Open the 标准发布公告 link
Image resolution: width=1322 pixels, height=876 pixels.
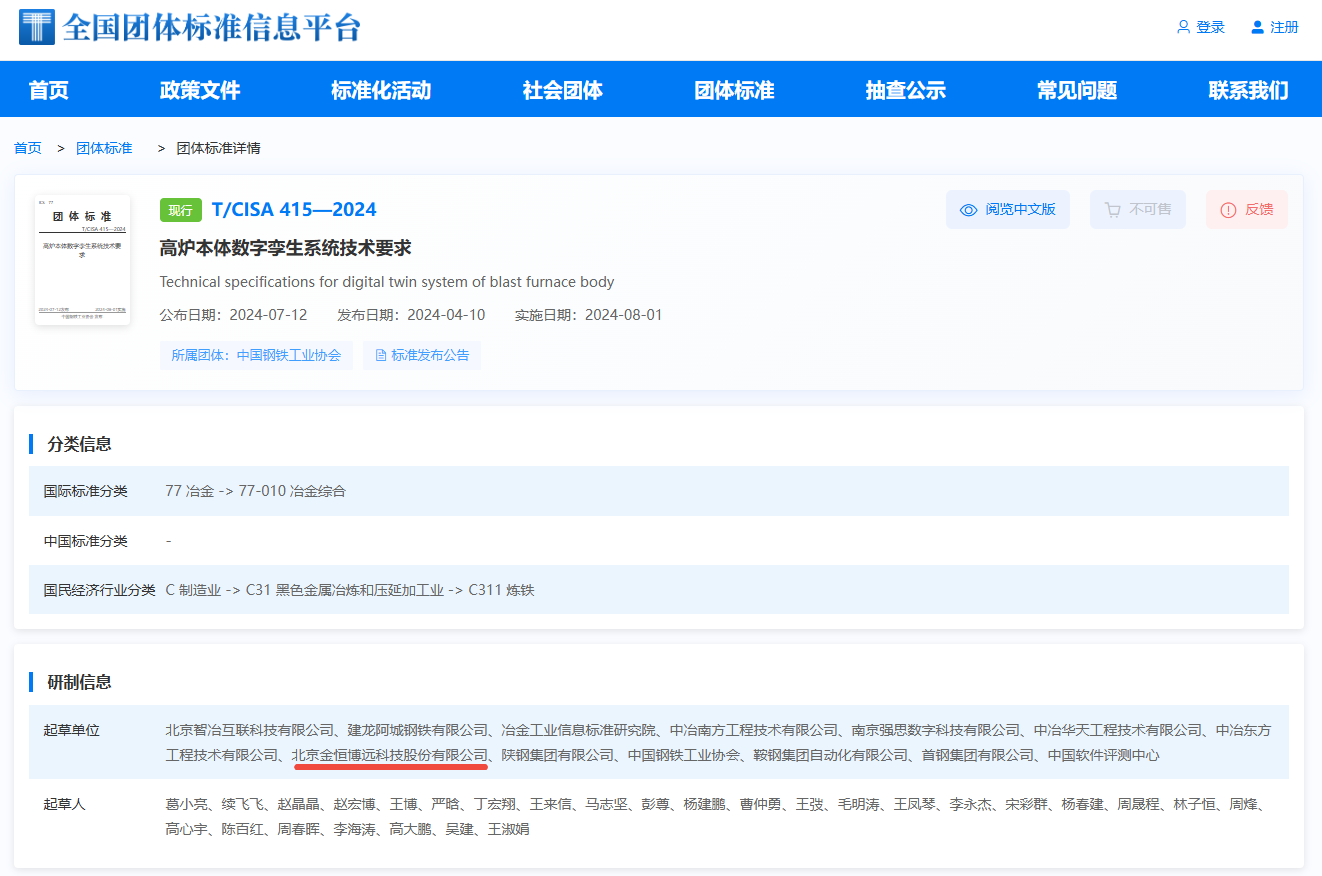pyautogui.click(x=422, y=355)
